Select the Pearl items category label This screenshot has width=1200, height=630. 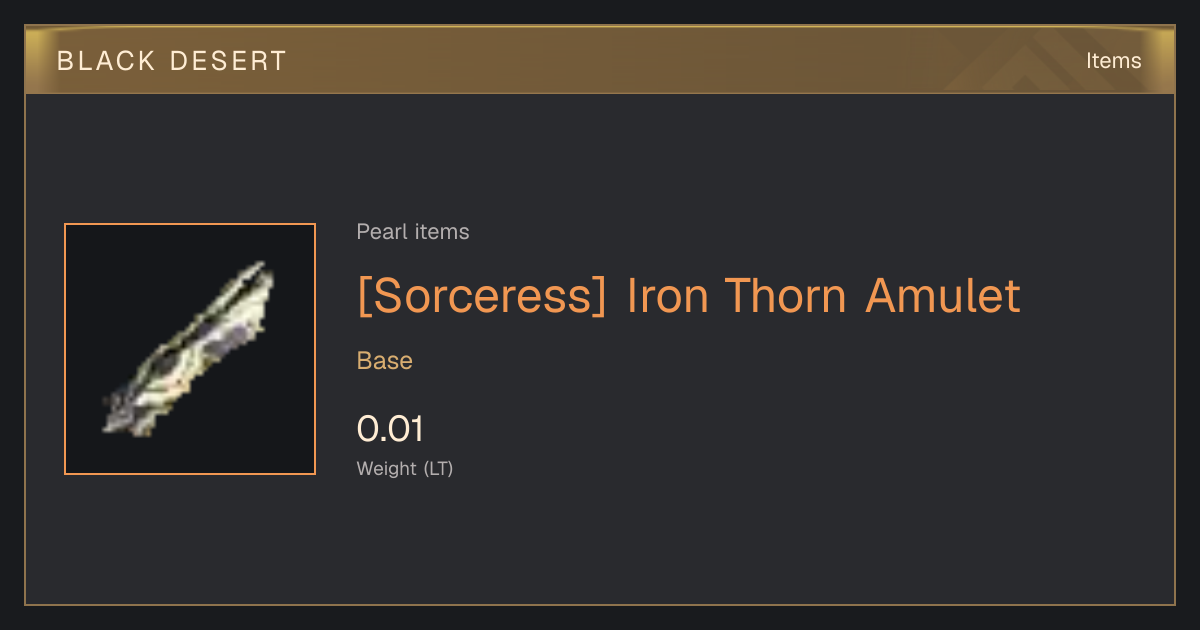tap(413, 232)
